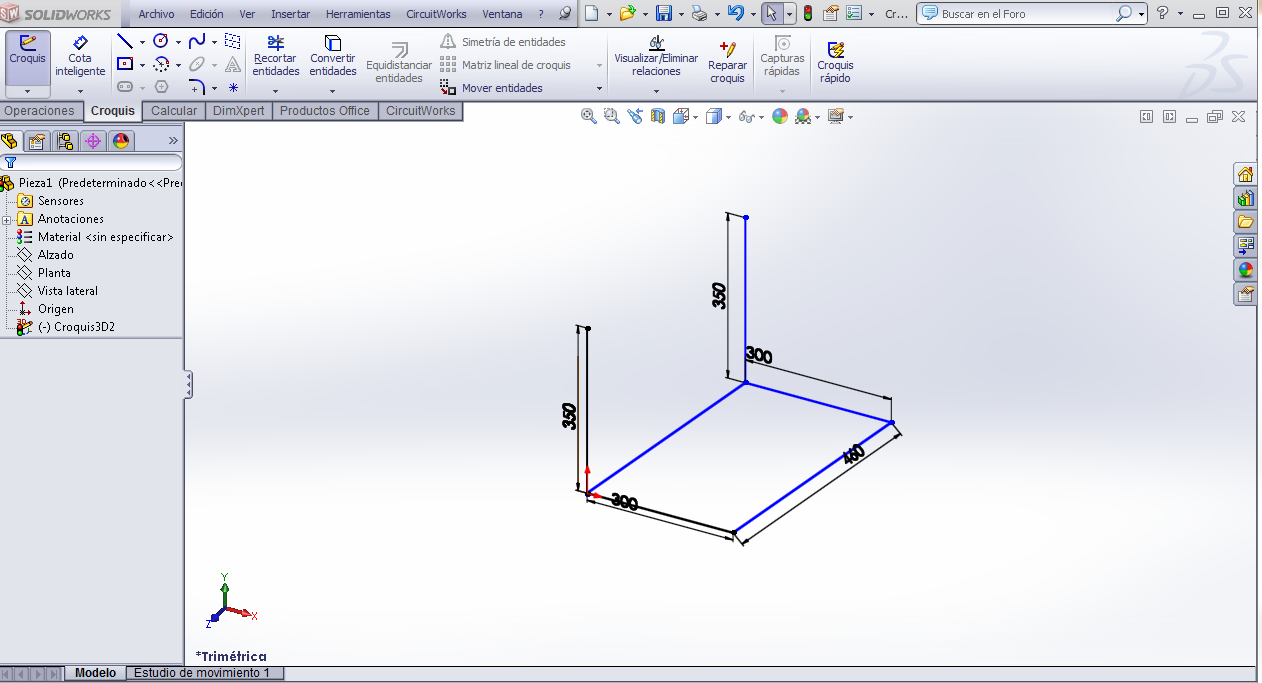The height and width of the screenshot is (683, 1262).
Task: Open DisplayManager tab icon
Action: (x=121, y=141)
